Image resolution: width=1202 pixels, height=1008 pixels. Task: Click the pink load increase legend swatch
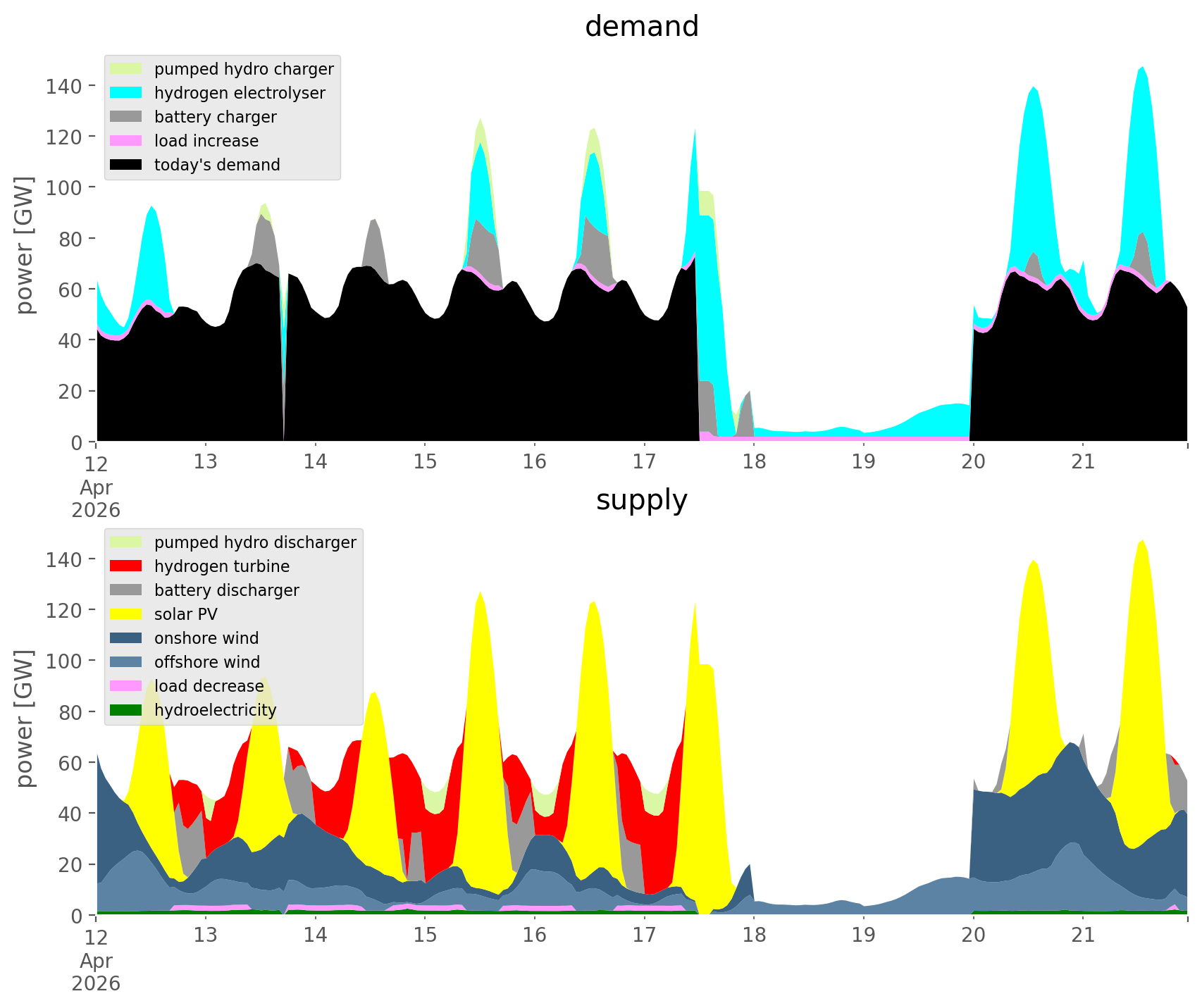click(126, 141)
